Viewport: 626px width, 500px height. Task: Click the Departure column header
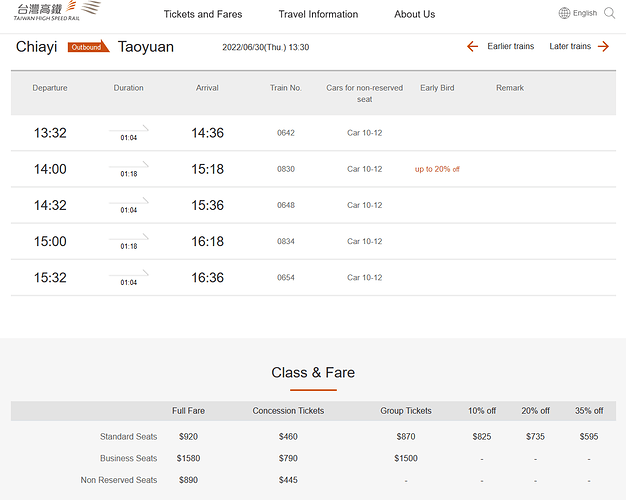coord(50,88)
